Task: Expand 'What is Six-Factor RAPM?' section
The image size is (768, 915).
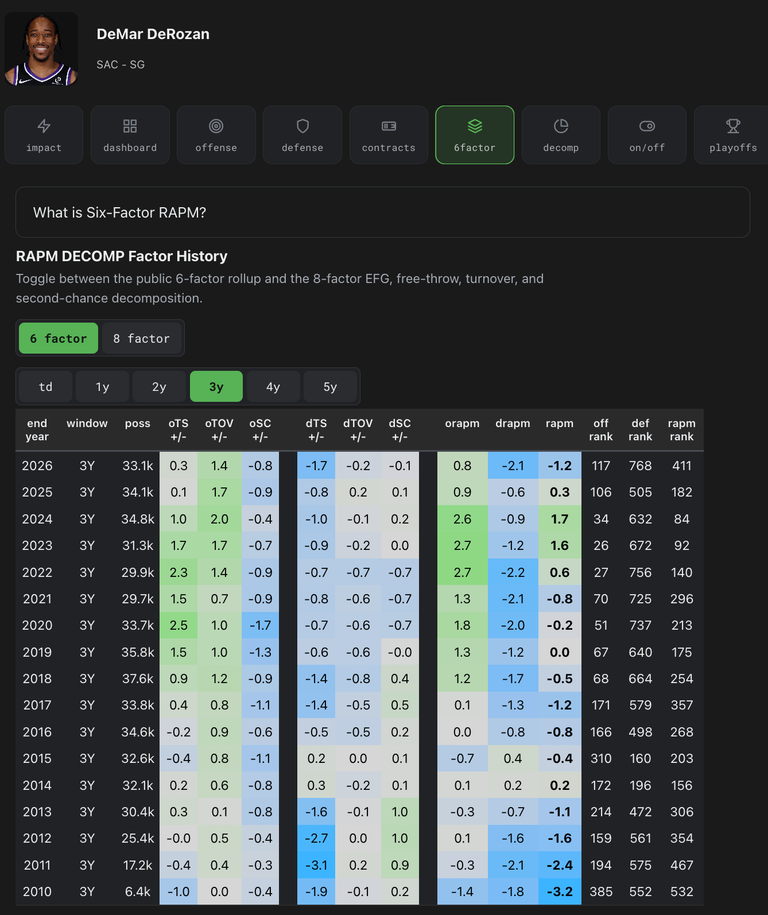Action: click(383, 212)
